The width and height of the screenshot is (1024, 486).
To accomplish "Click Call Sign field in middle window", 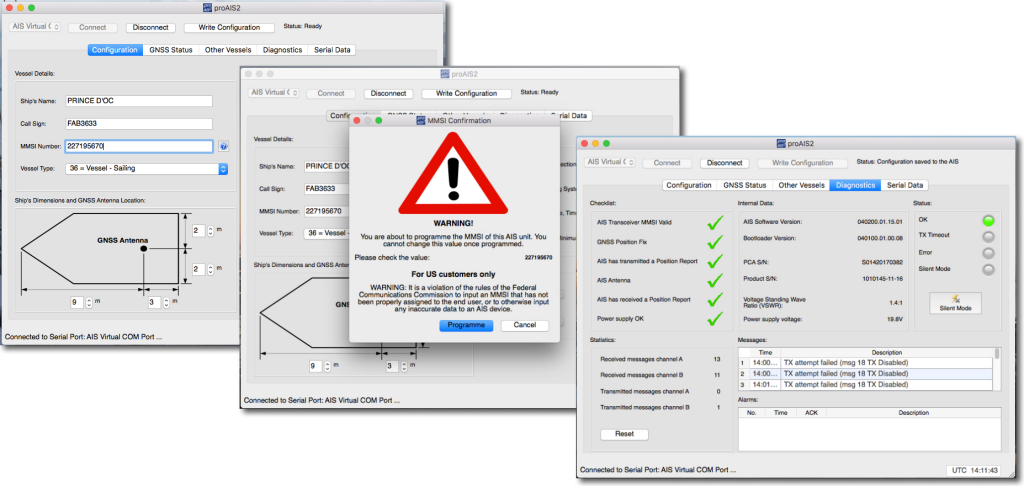I will (x=327, y=188).
